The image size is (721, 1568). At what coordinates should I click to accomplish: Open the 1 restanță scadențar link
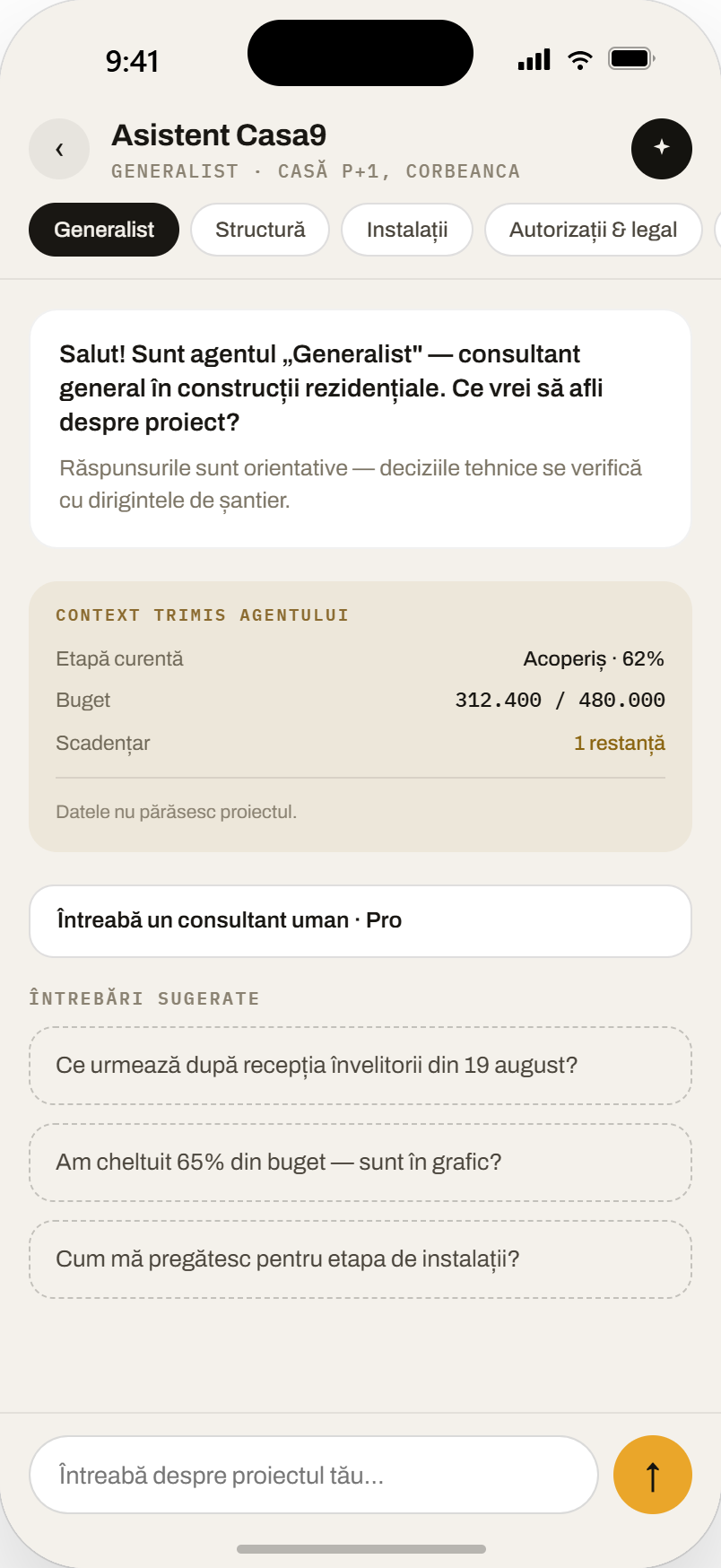click(620, 744)
